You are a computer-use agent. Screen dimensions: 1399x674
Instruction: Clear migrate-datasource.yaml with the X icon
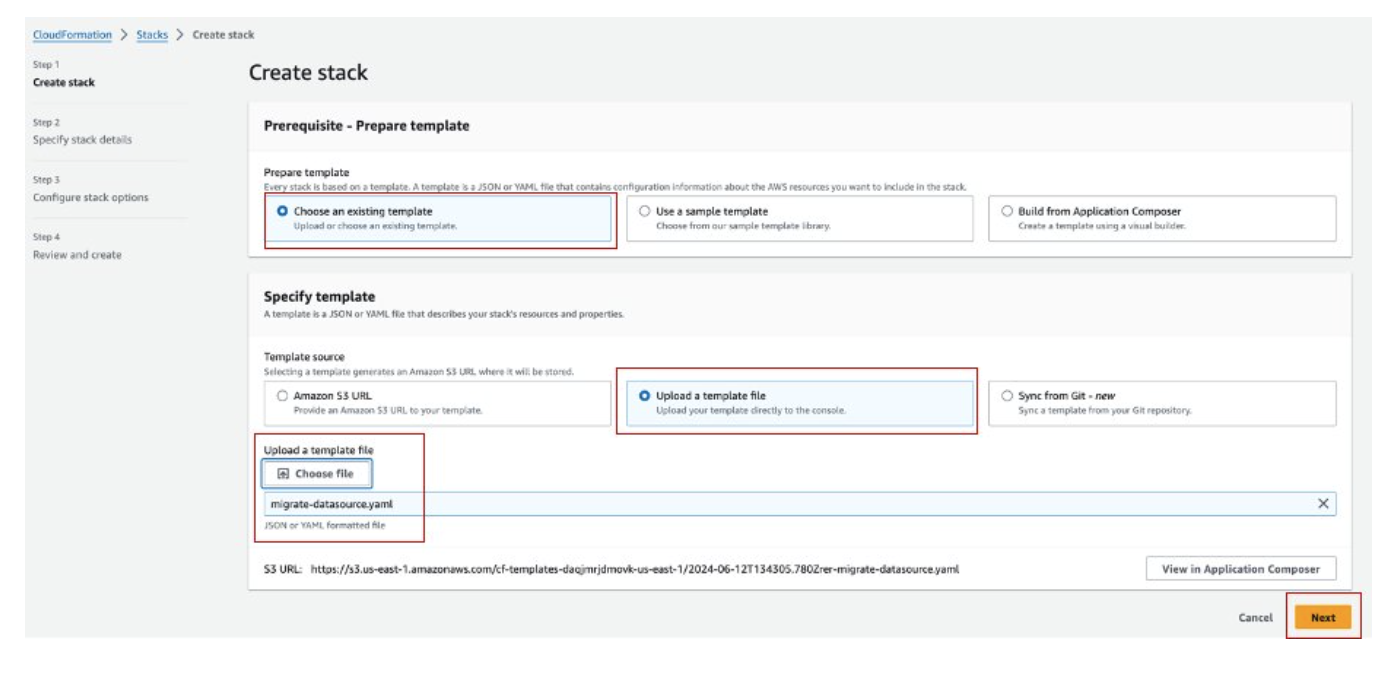click(x=1323, y=504)
